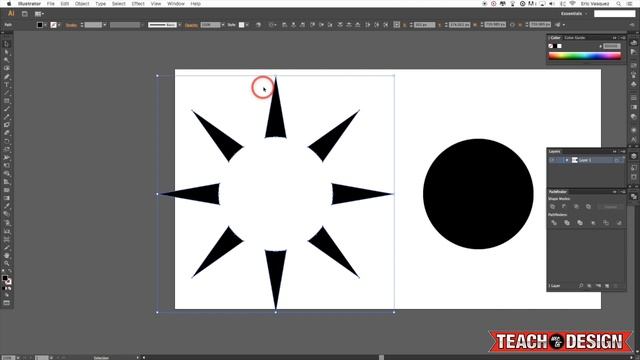Click hex value field in Color panel
The height and width of the screenshot is (360, 640).
click(x=612, y=46)
